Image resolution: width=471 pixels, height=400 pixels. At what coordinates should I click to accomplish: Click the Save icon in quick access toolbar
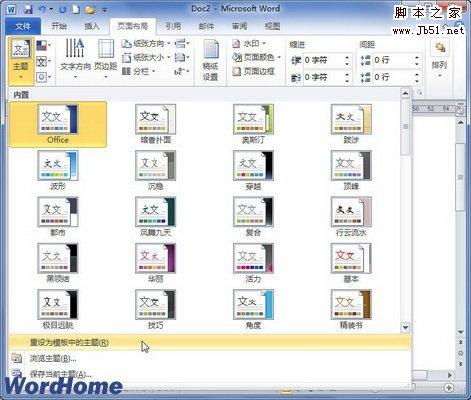click(28, 9)
